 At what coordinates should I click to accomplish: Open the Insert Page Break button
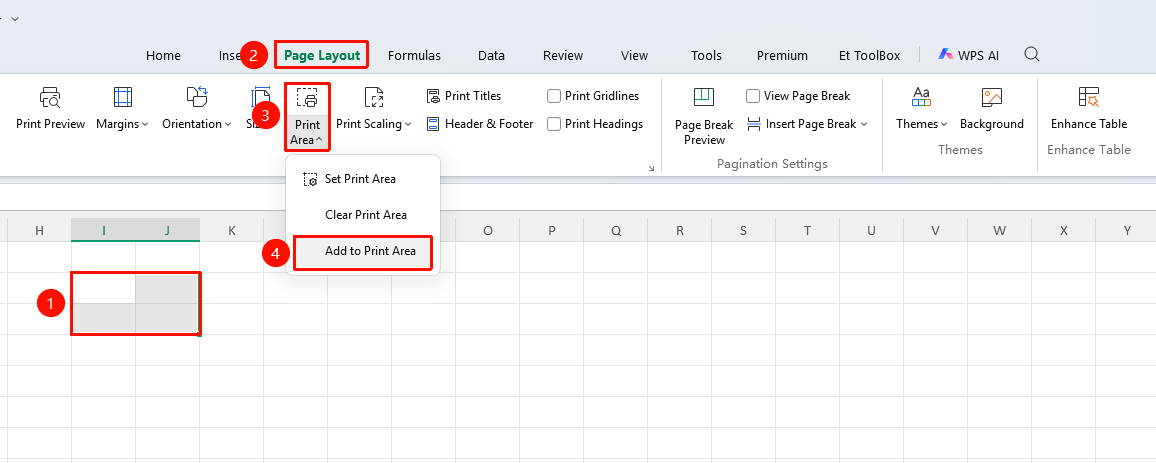point(807,124)
